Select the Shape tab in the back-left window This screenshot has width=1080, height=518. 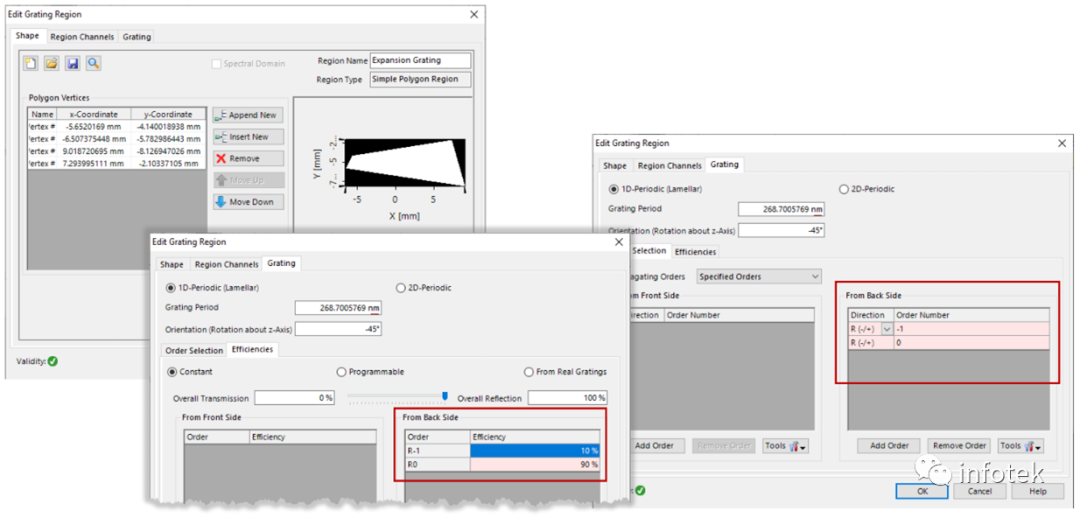[28, 37]
